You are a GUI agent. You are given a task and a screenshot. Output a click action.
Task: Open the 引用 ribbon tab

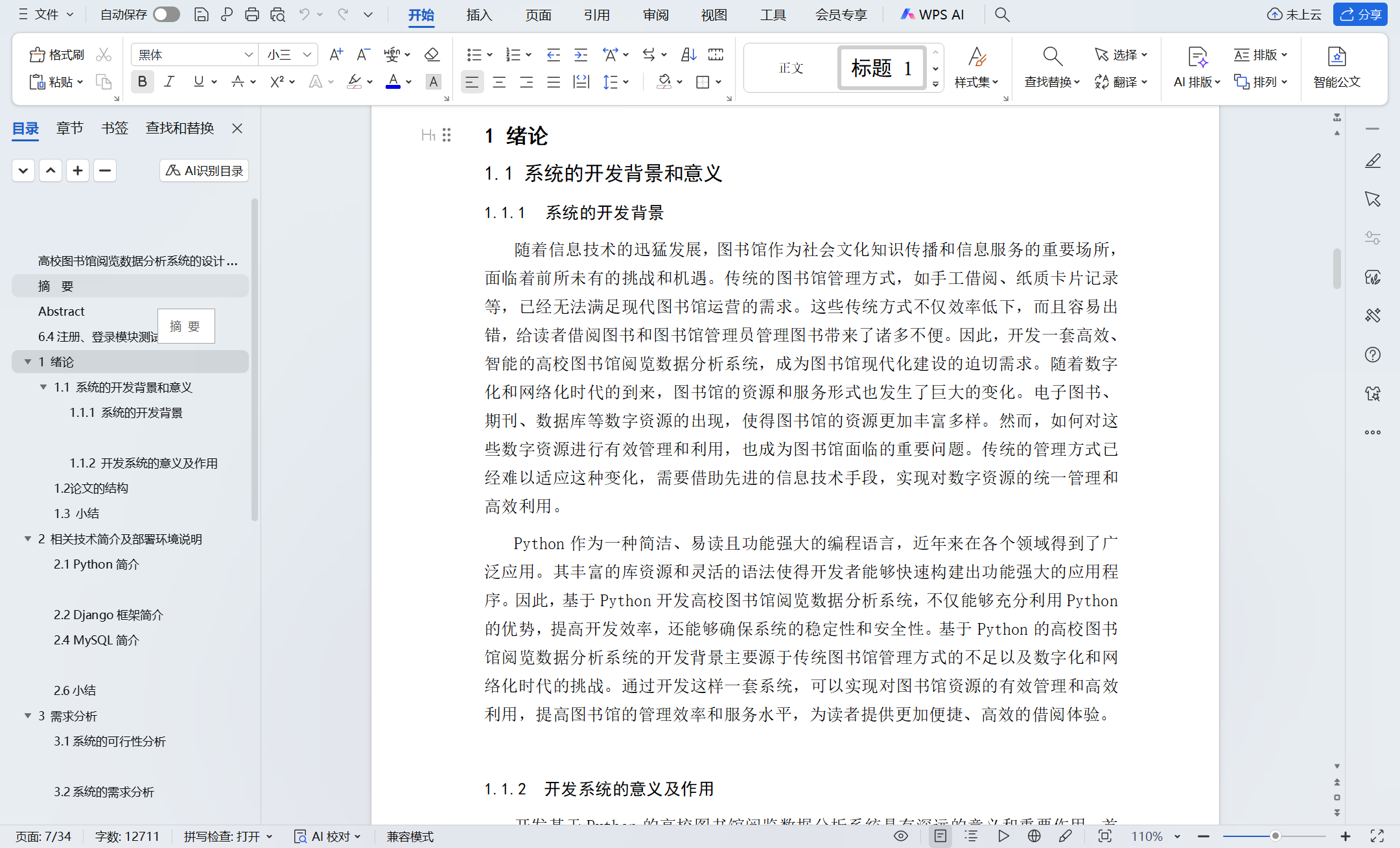click(x=596, y=14)
